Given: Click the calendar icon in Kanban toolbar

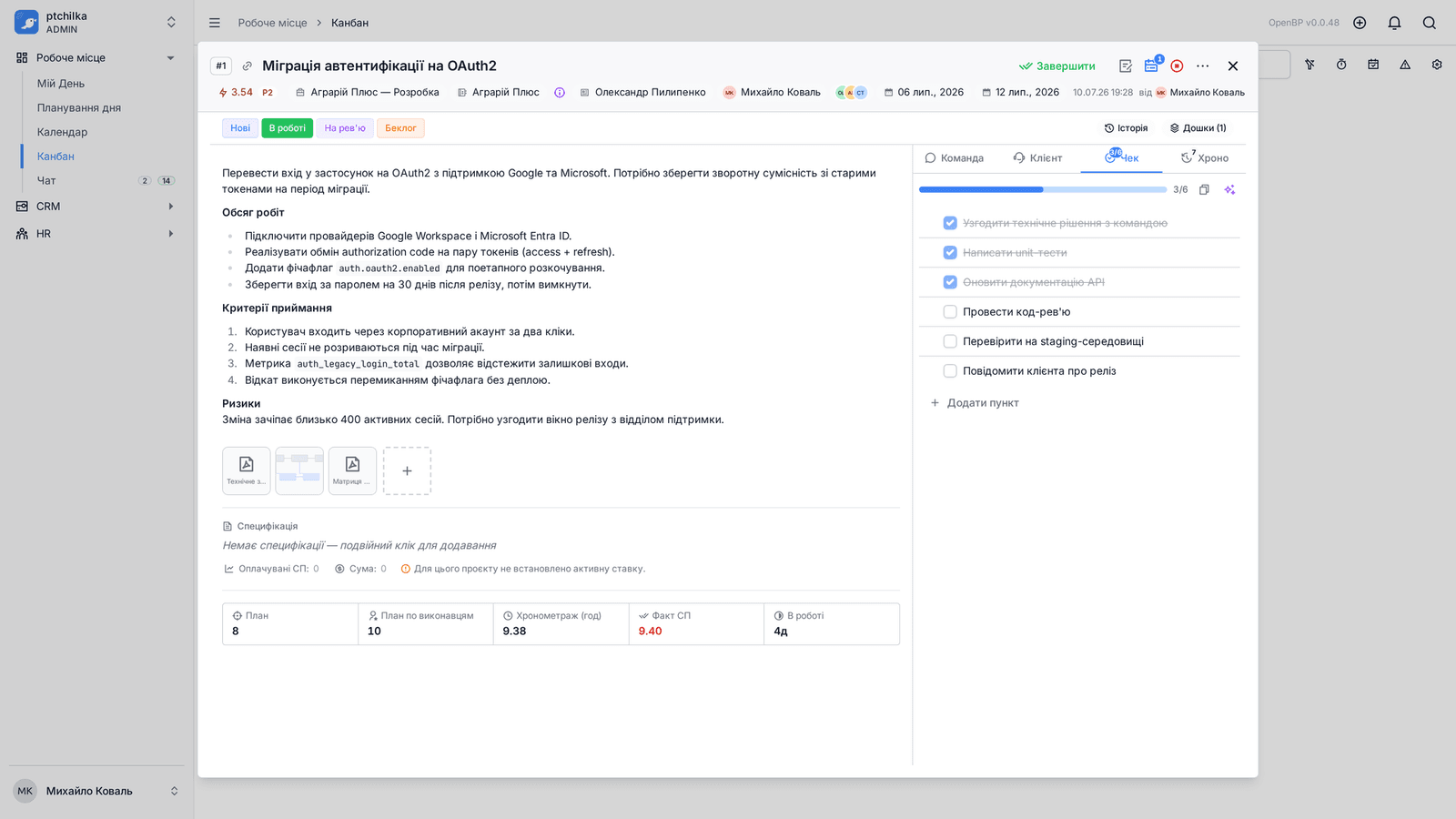Looking at the screenshot, I should click(1373, 65).
